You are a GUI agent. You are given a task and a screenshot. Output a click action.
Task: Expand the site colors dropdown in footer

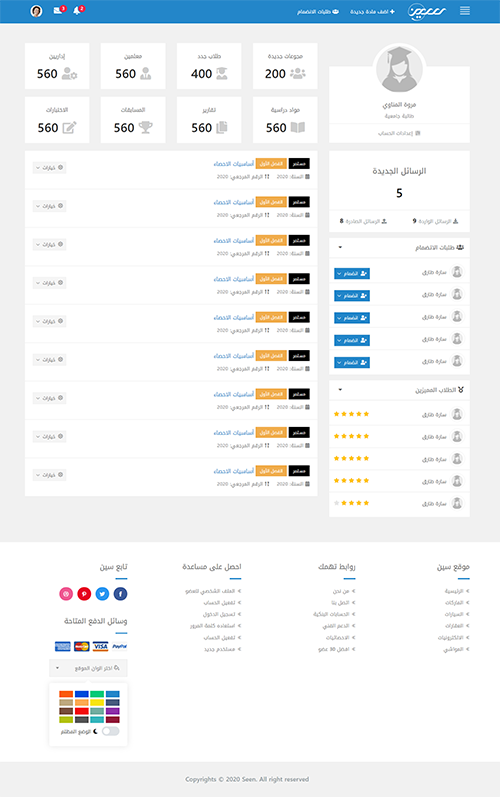coord(88,668)
